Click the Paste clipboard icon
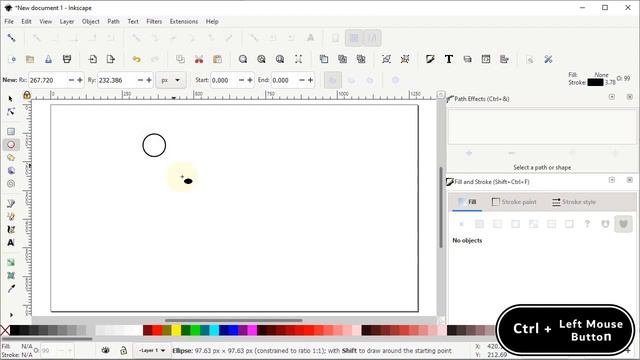This screenshot has width=640, height=360. [x=217, y=60]
